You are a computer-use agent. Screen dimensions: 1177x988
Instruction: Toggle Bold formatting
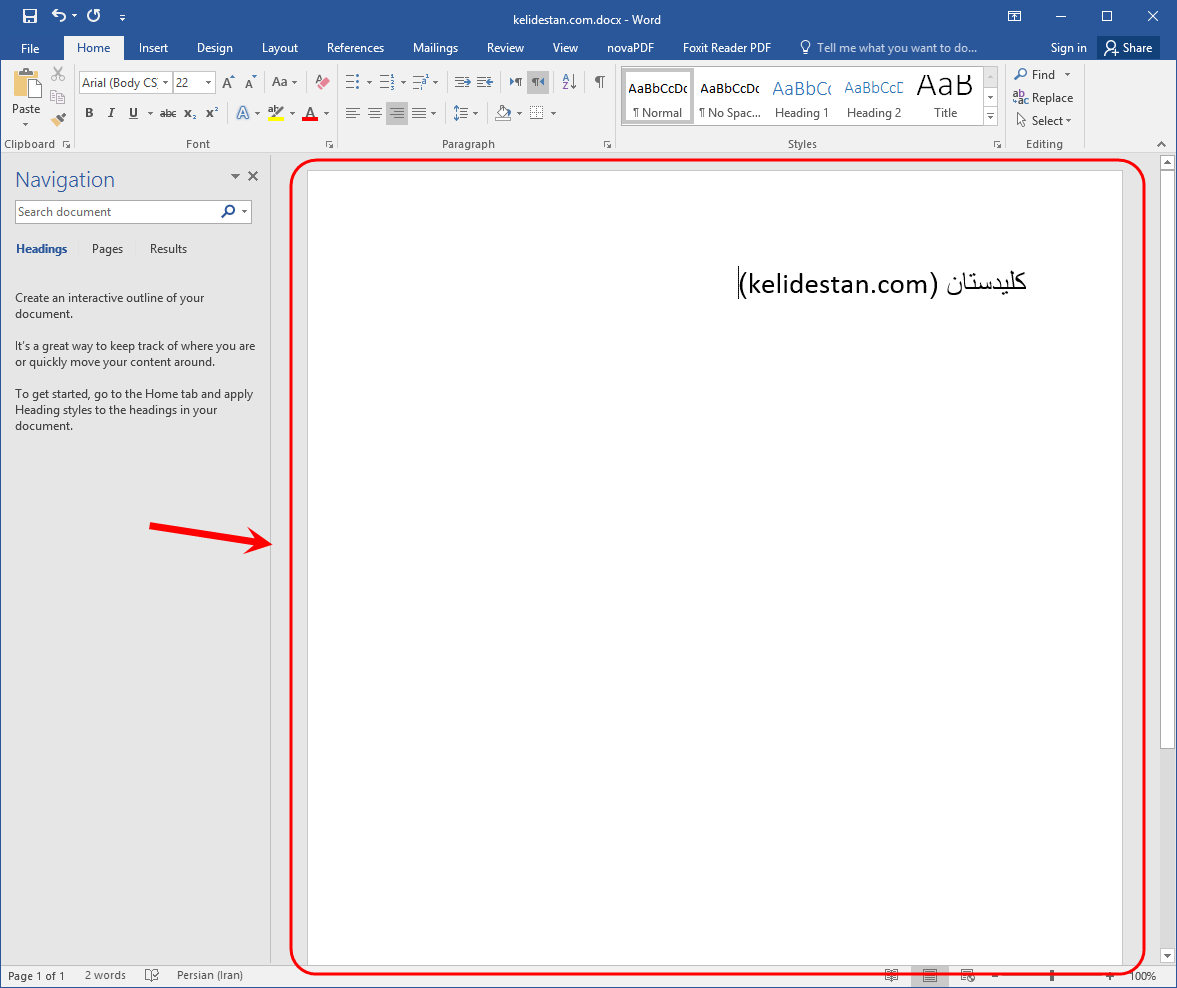89,113
